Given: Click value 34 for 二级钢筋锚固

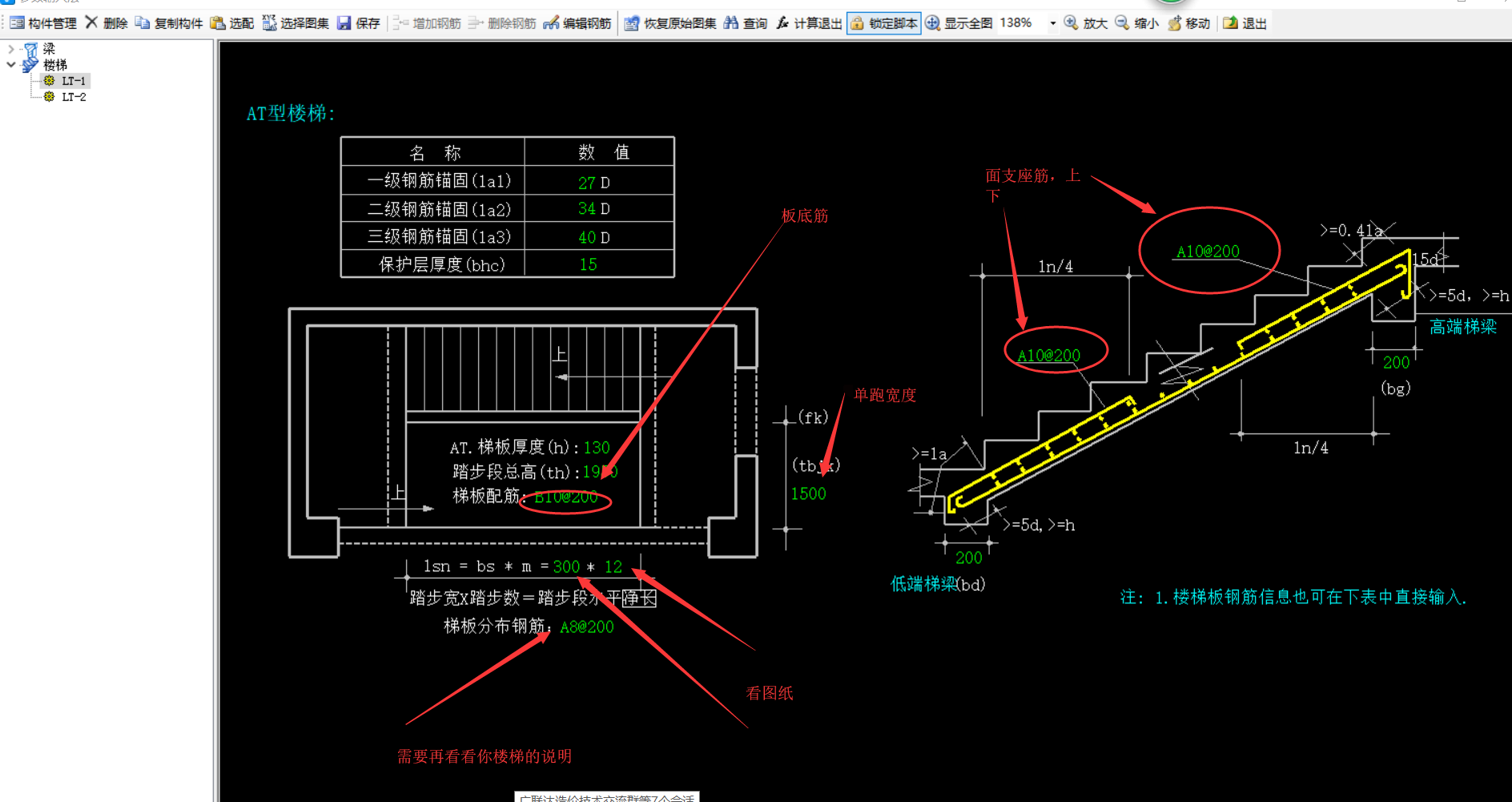Looking at the screenshot, I should pos(586,208).
